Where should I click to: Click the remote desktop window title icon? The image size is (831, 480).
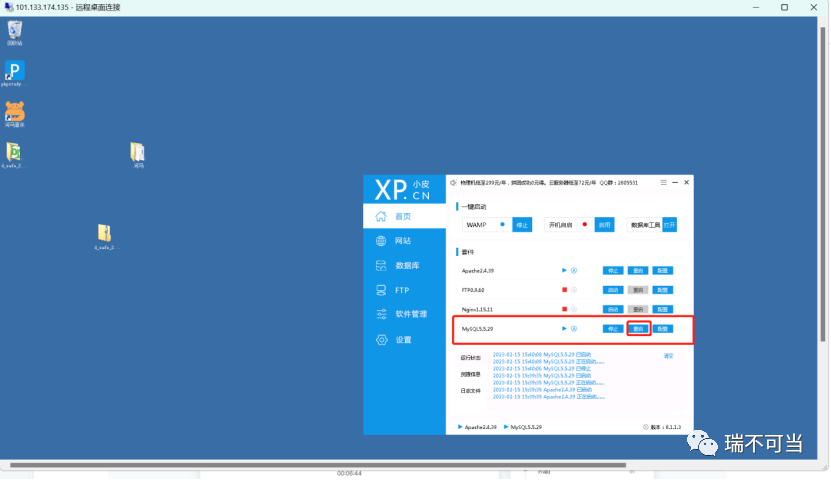coord(8,7)
